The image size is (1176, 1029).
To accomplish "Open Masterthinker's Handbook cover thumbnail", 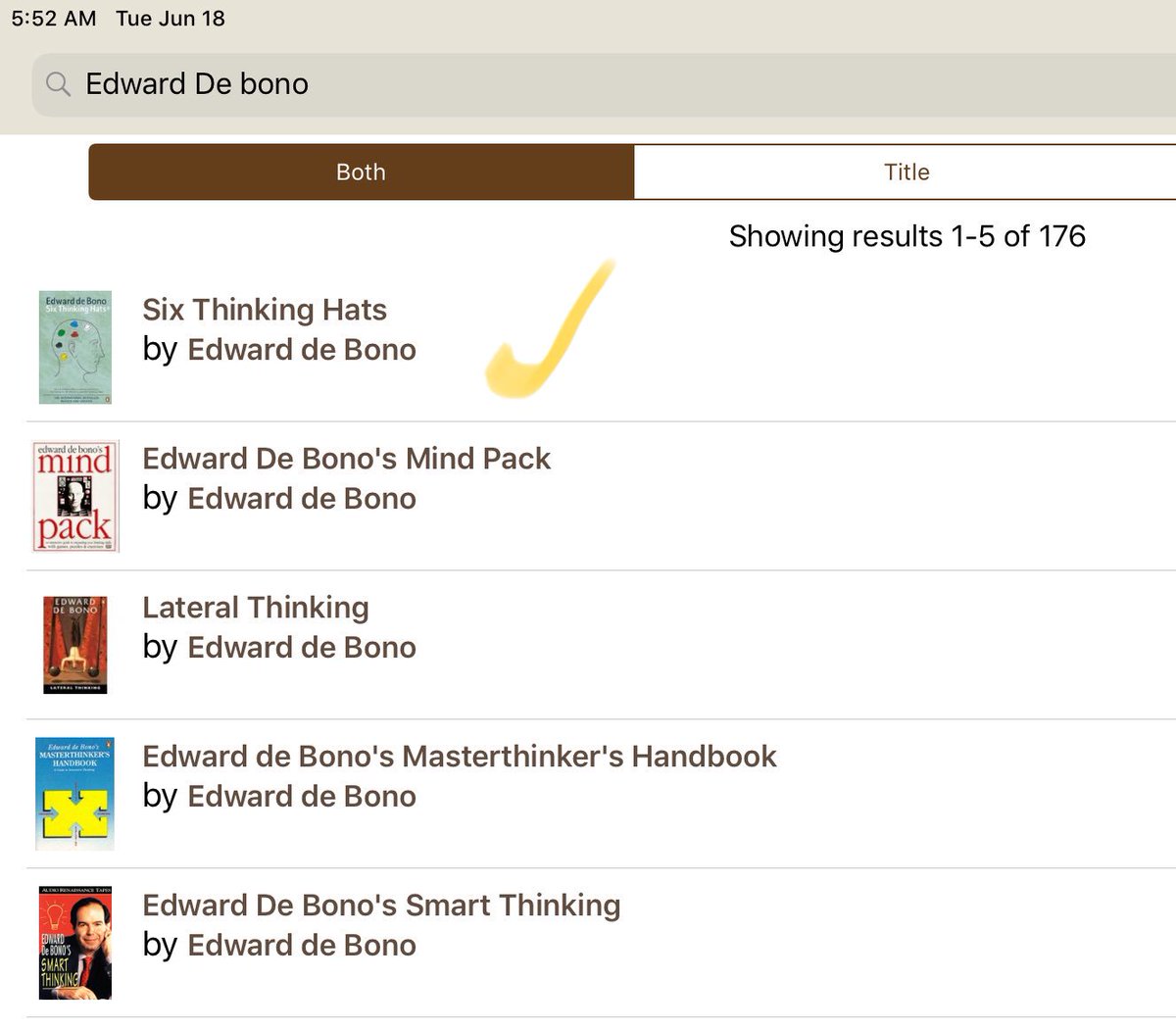I will point(75,794).
